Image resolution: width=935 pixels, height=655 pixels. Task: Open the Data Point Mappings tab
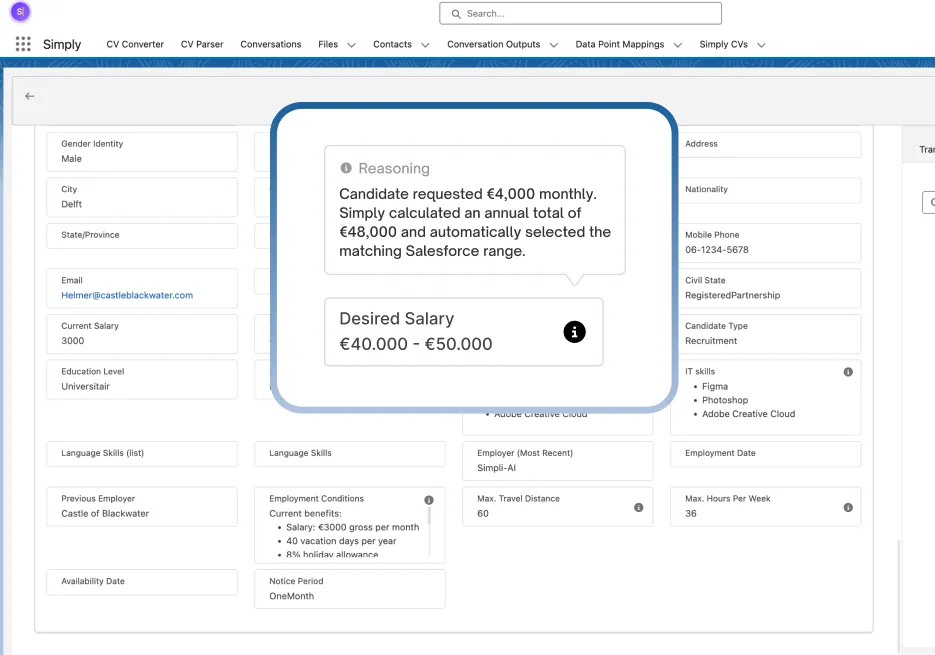pos(620,44)
